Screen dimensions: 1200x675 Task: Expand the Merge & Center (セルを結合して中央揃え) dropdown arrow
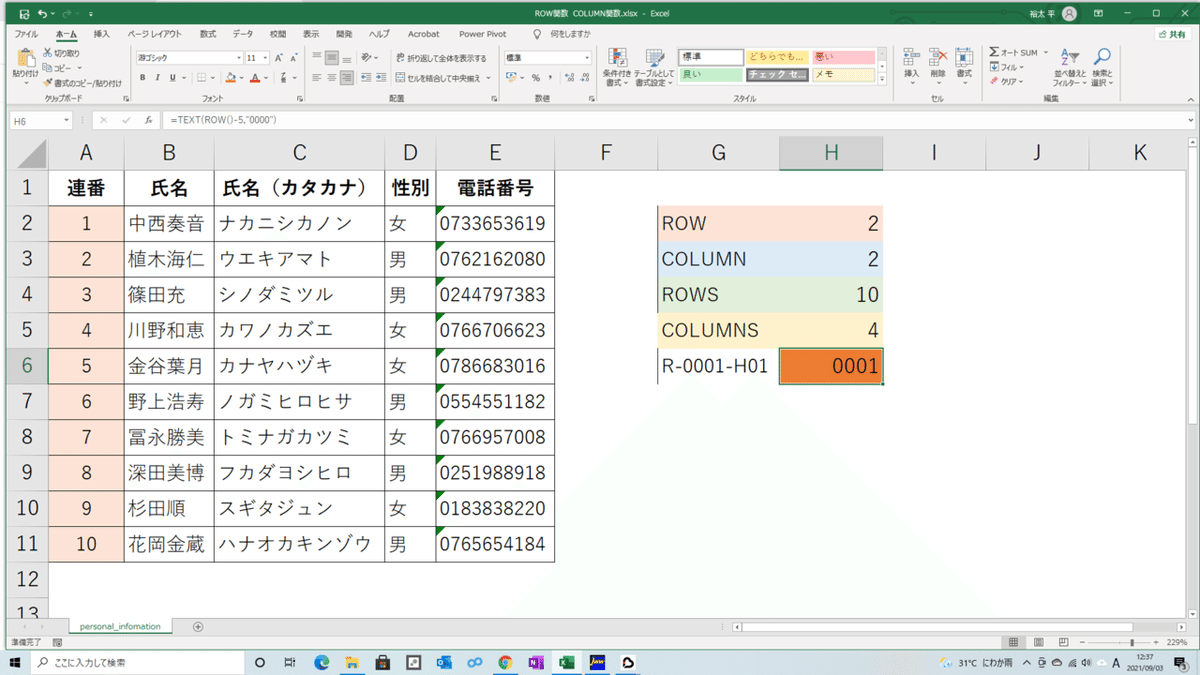(490, 78)
